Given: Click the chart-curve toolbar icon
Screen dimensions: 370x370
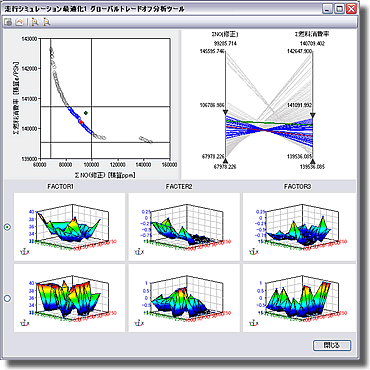Looking at the screenshot, I should [x=20, y=22].
